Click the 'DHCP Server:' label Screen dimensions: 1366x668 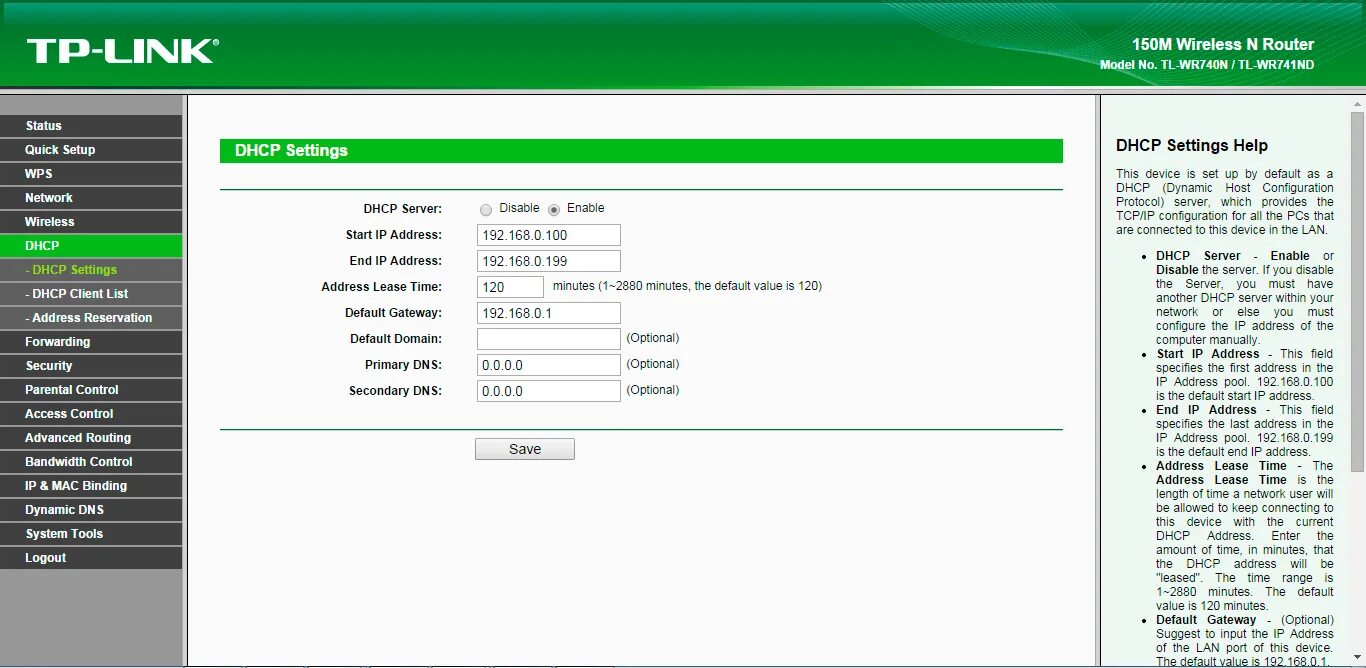click(402, 209)
